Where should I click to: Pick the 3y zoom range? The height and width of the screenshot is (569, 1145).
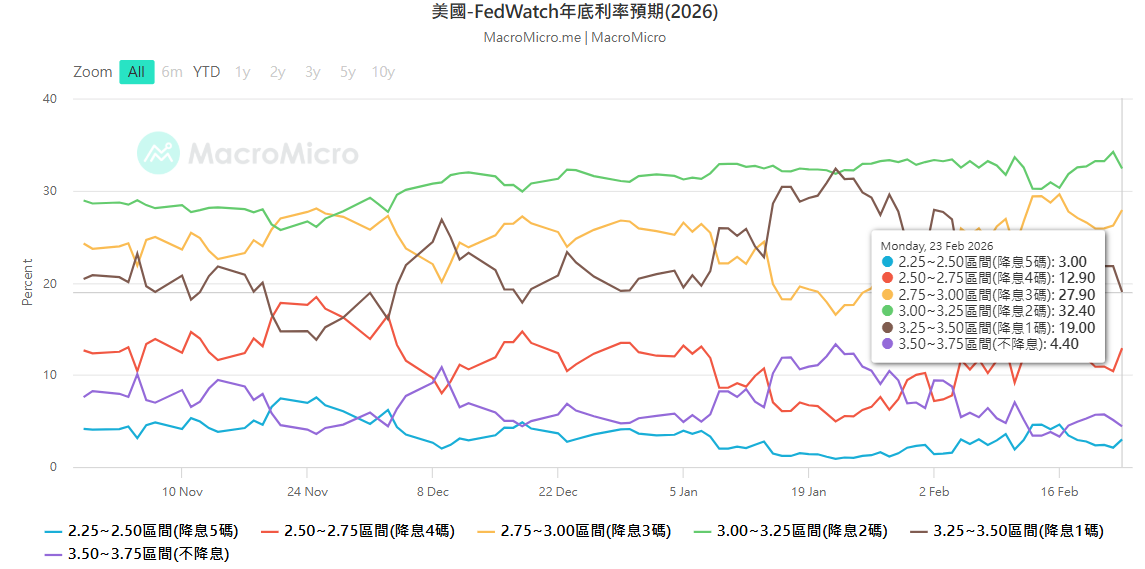pyautogui.click(x=313, y=72)
